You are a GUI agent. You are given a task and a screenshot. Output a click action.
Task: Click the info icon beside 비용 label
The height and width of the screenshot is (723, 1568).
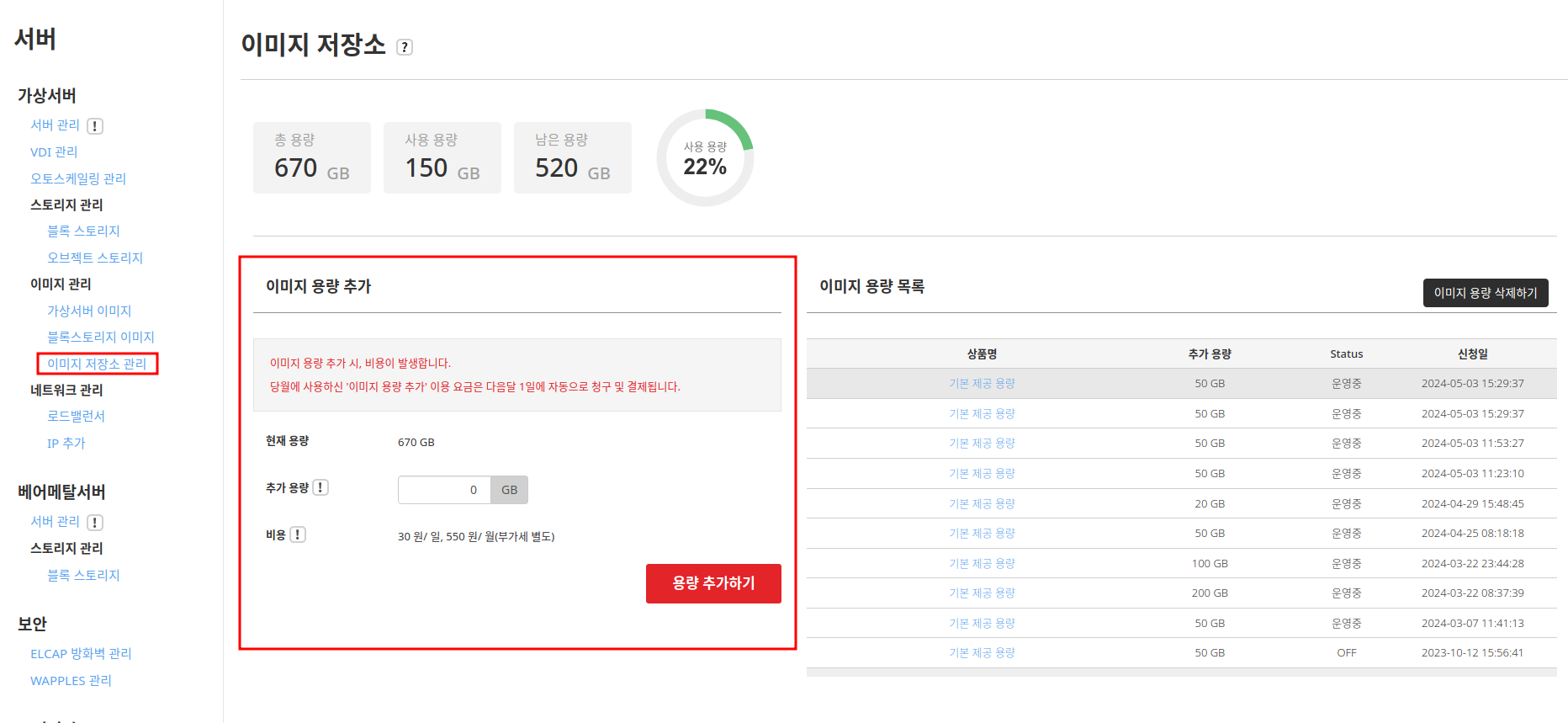click(298, 534)
